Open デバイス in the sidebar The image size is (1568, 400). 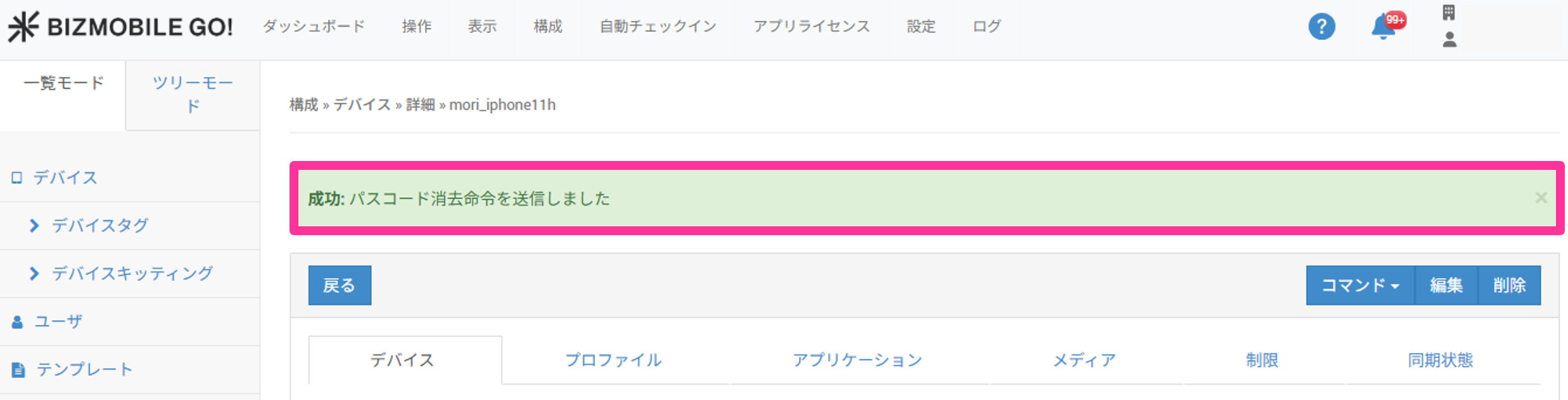coord(65,177)
